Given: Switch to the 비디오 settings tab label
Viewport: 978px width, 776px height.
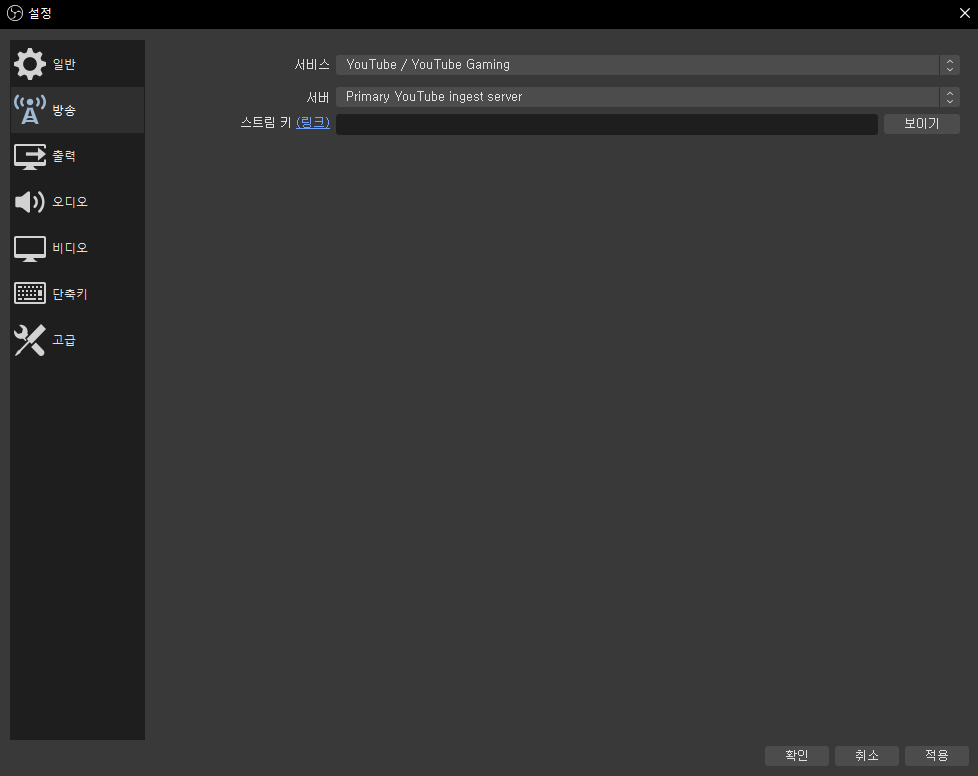Looking at the screenshot, I should (x=70, y=248).
